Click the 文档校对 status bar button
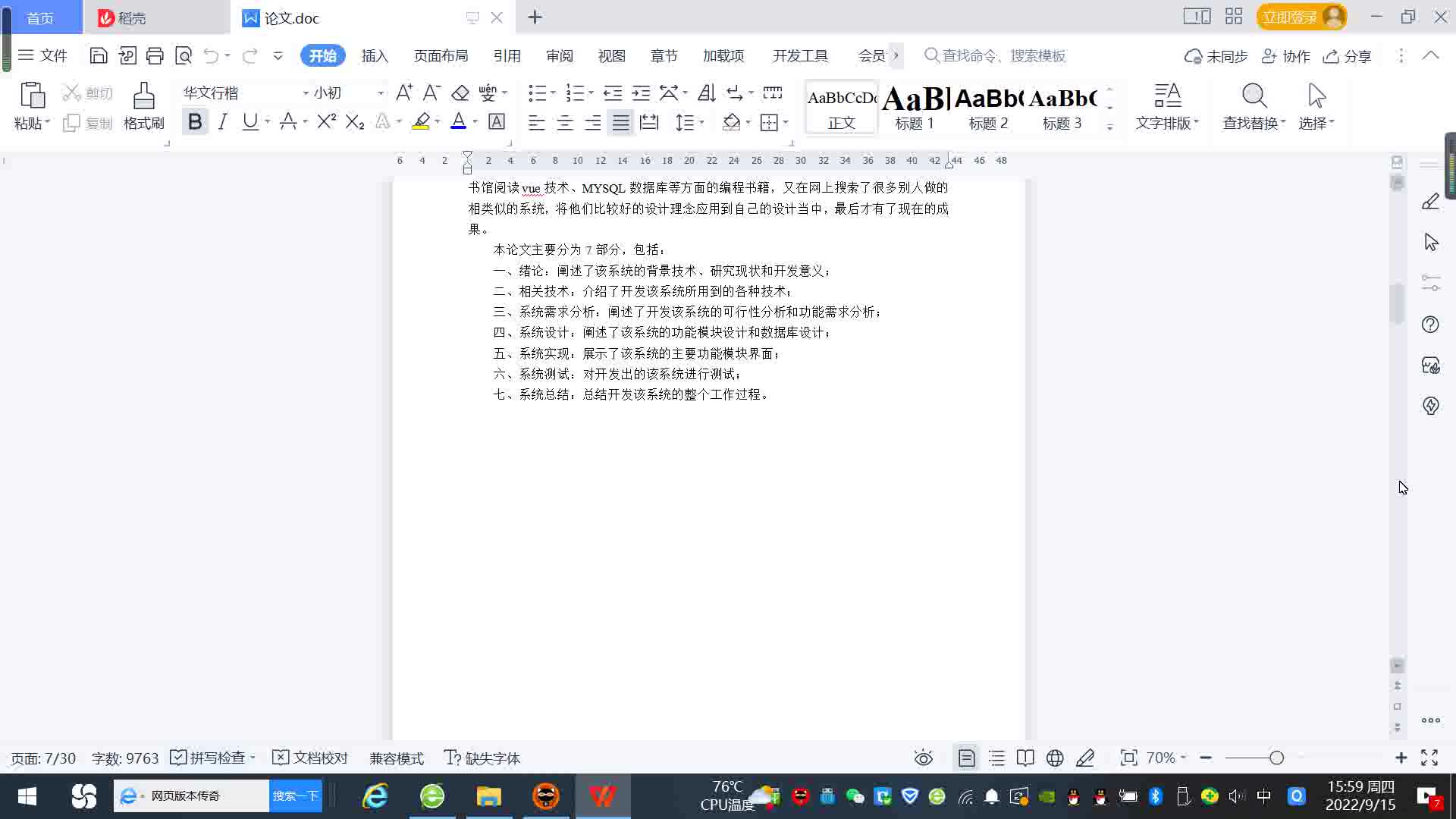The image size is (1456, 819). click(310, 758)
